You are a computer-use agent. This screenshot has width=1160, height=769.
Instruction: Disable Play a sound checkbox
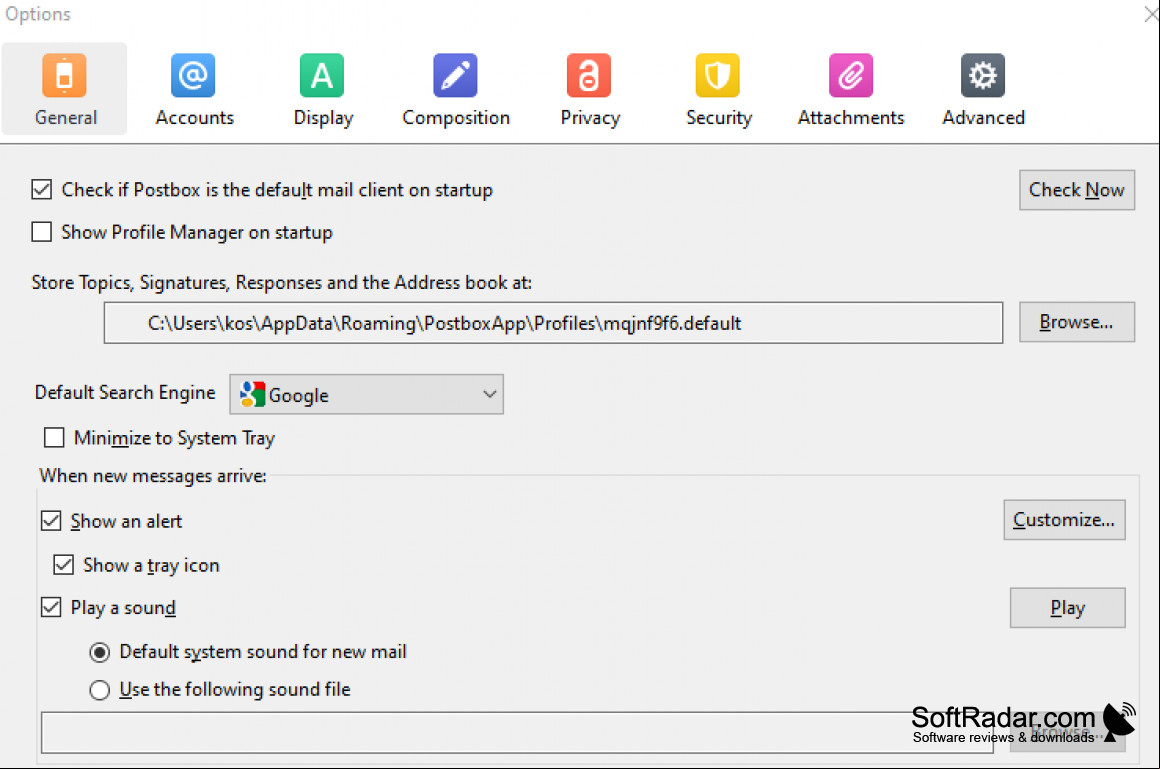click(51, 607)
